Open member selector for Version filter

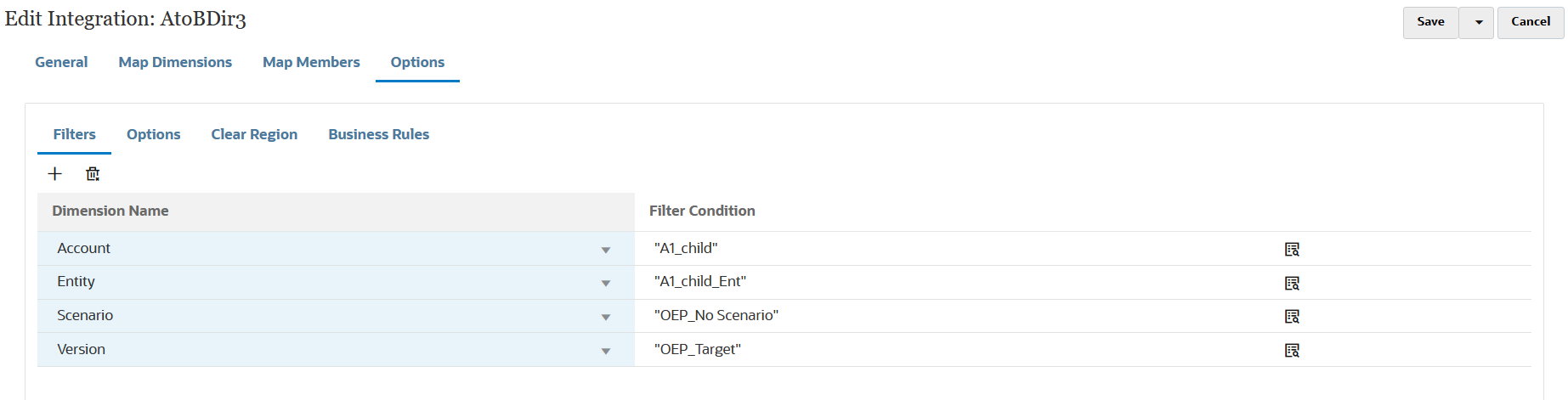[1292, 350]
